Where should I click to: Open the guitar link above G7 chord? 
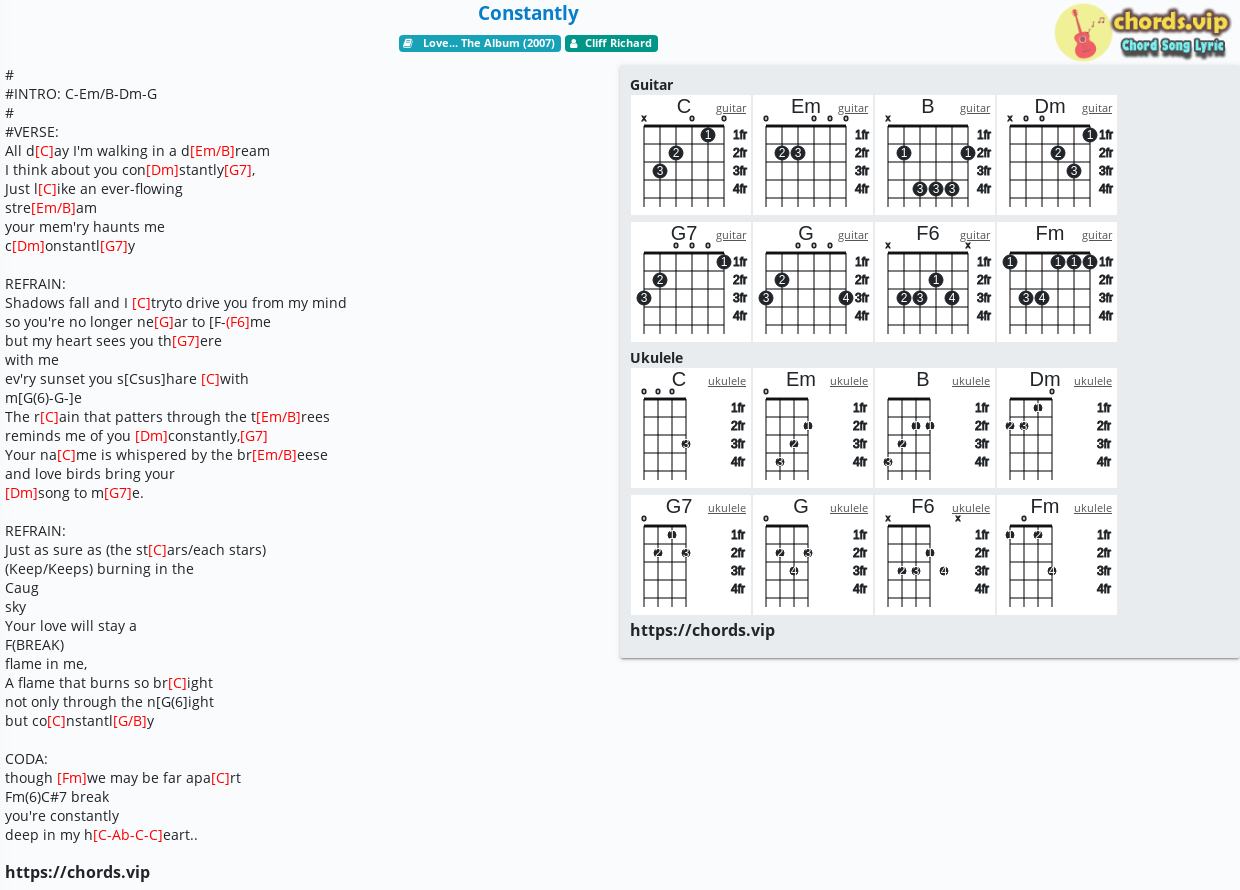coord(731,235)
